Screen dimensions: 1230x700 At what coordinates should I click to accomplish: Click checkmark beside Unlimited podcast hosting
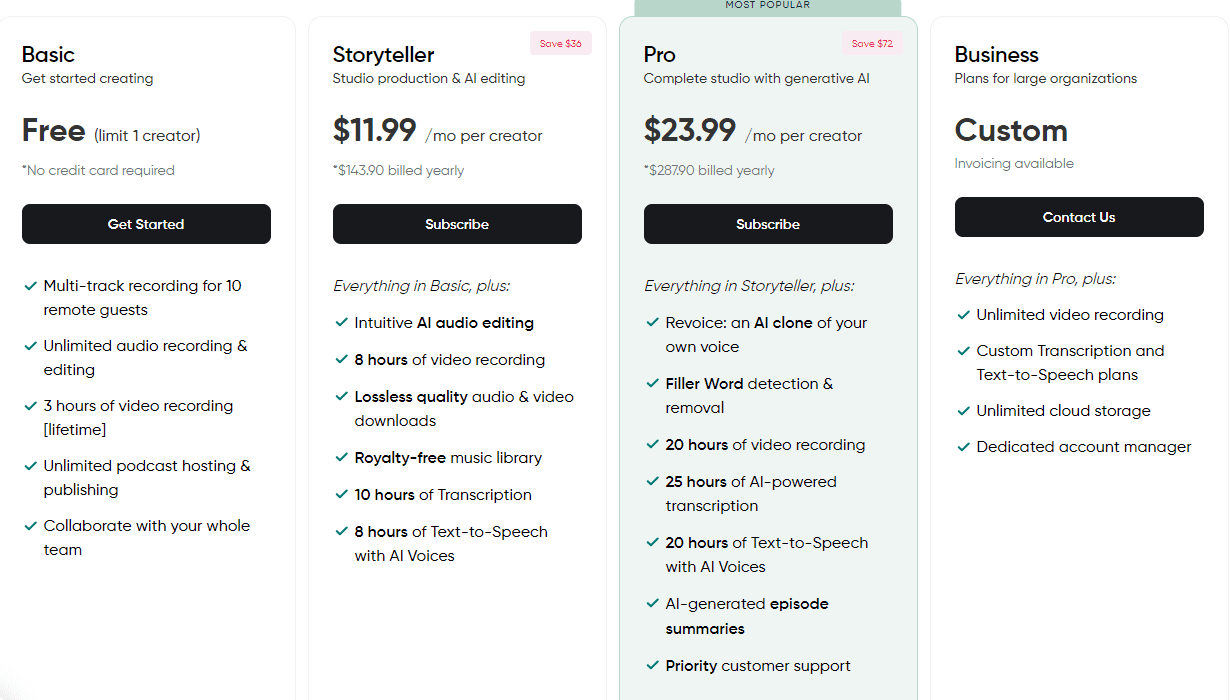(31, 466)
